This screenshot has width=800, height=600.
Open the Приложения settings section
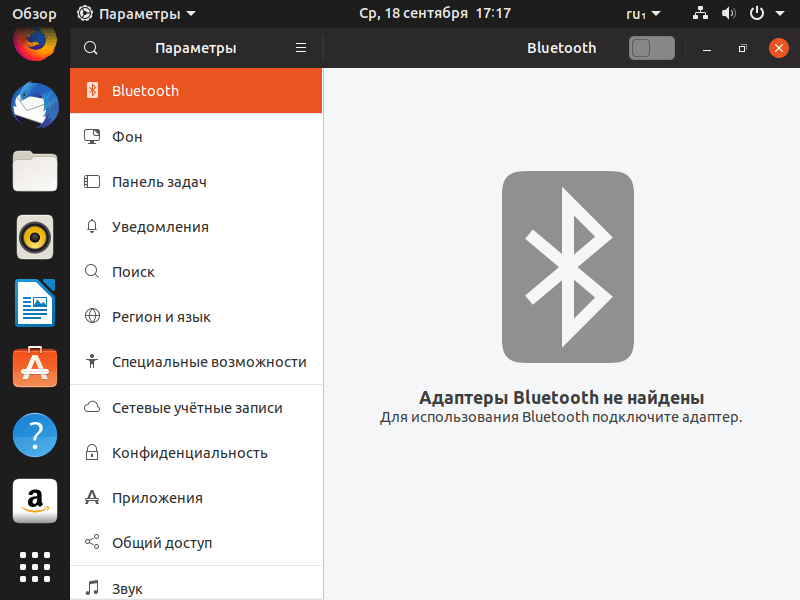click(196, 497)
